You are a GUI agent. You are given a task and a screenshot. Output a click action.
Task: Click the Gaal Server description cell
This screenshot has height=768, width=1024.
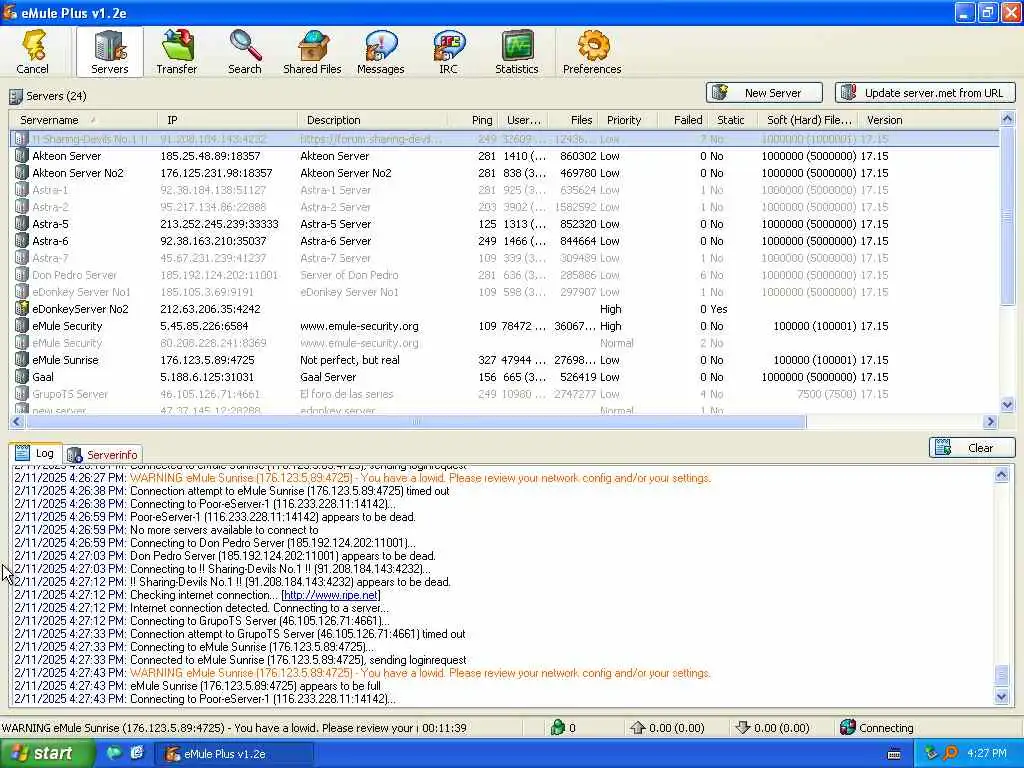tap(328, 377)
